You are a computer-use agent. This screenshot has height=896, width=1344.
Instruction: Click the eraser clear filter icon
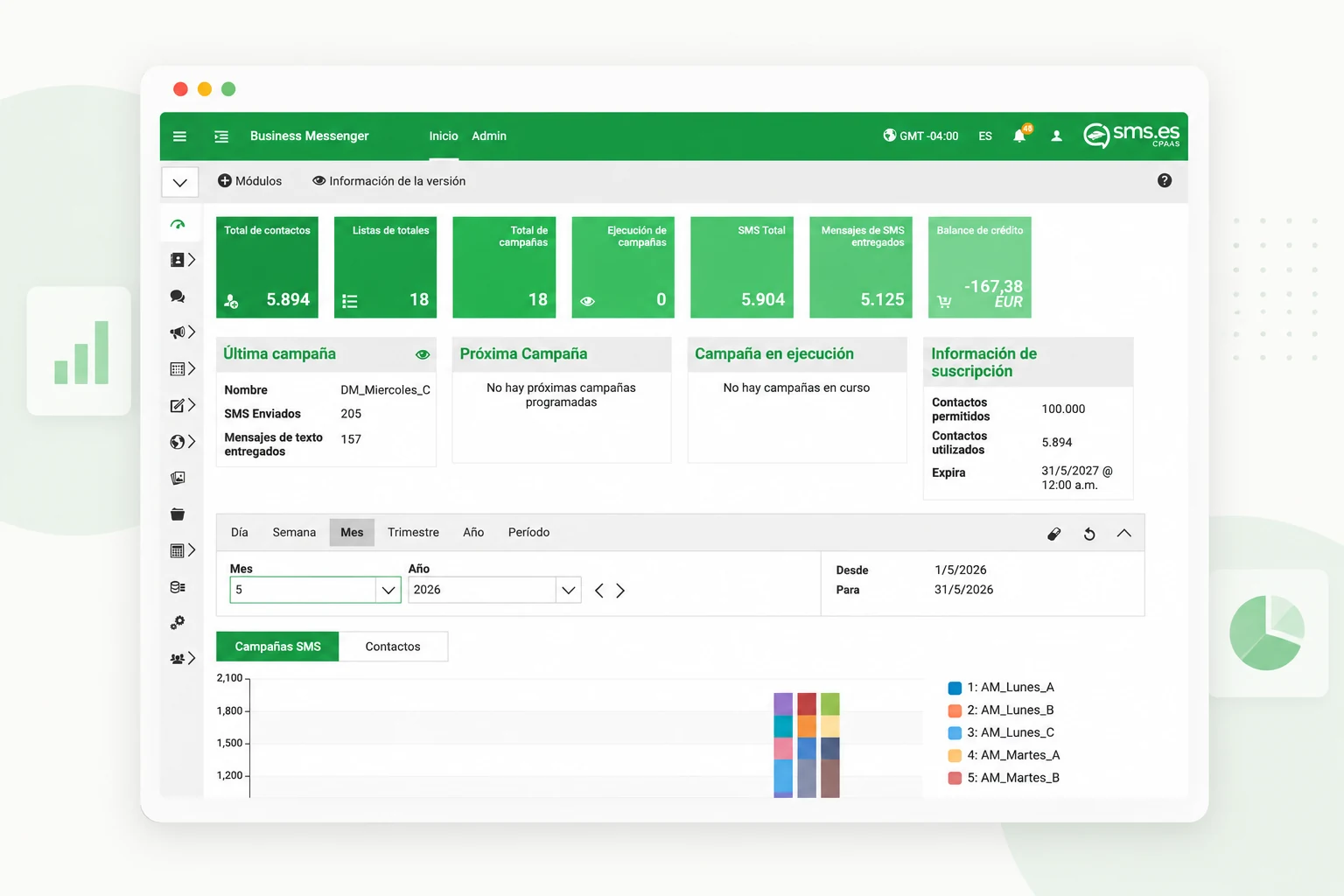(x=1053, y=534)
